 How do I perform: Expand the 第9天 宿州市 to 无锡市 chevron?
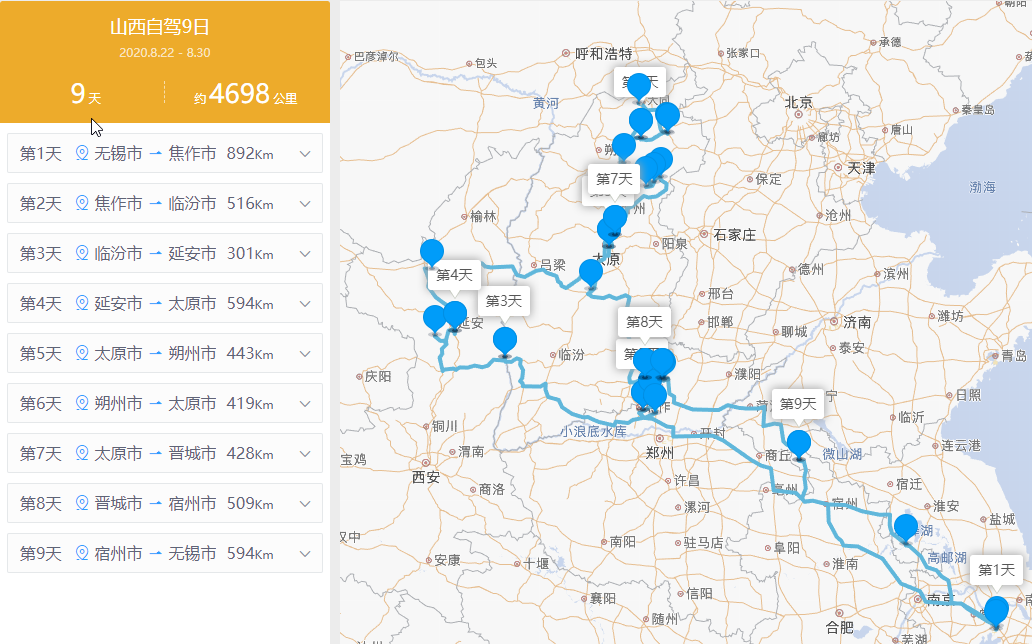(305, 554)
